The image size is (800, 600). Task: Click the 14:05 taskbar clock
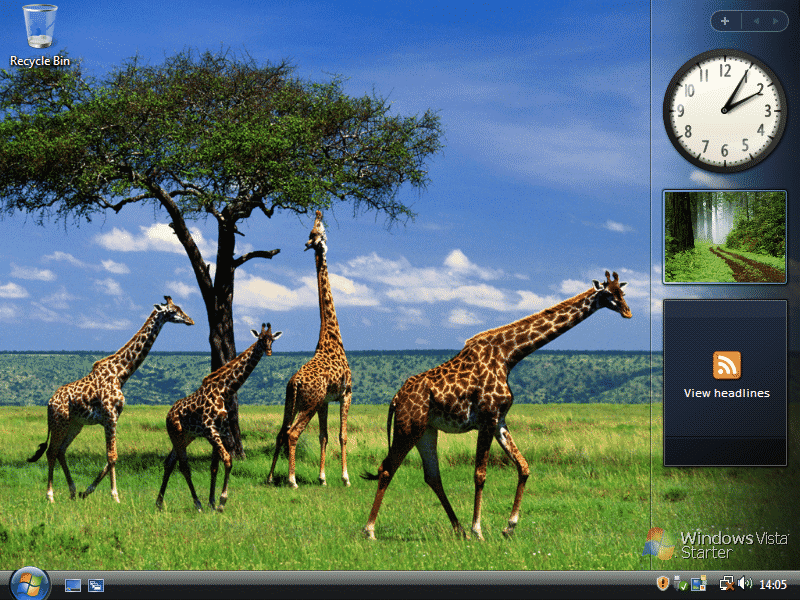tap(773, 584)
